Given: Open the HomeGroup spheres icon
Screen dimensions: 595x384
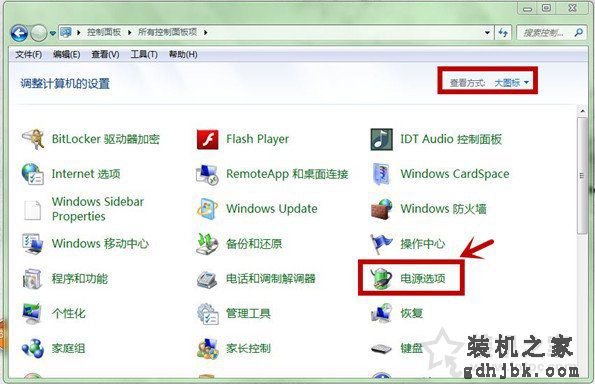Looking at the screenshot, I should [x=33, y=348].
